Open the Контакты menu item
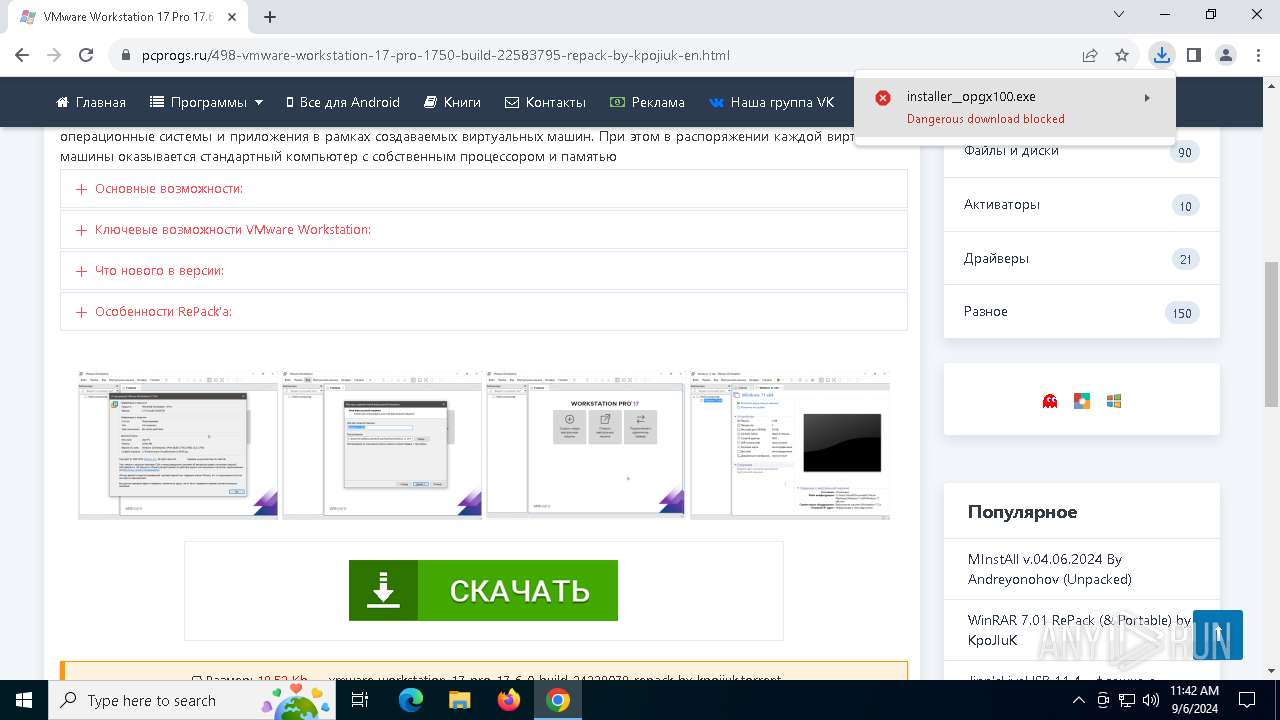Viewport: 1280px width, 720px height. [546, 102]
